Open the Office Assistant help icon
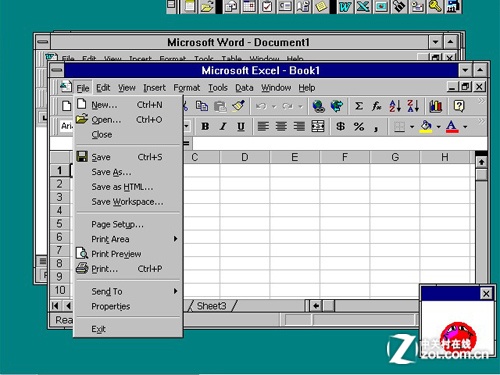Viewport: 500px width, 375px height. click(459, 106)
